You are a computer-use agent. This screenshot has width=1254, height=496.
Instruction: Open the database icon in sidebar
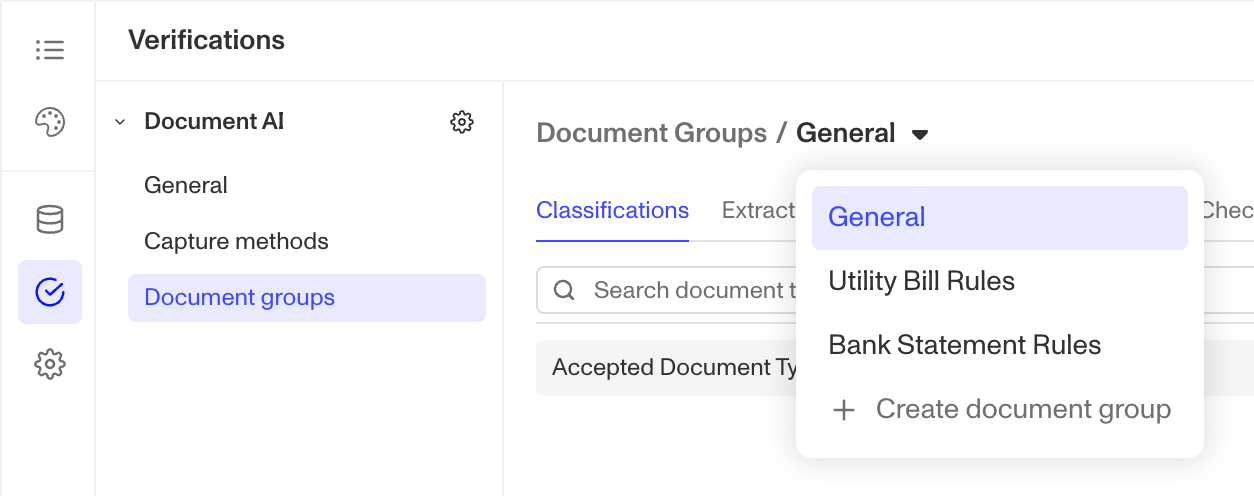click(49, 219)
